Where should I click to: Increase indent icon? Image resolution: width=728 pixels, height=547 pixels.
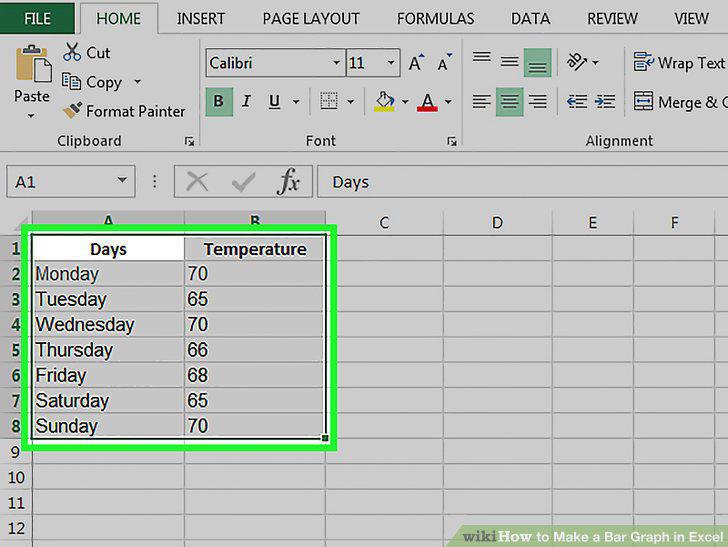(x=605, y=101)
